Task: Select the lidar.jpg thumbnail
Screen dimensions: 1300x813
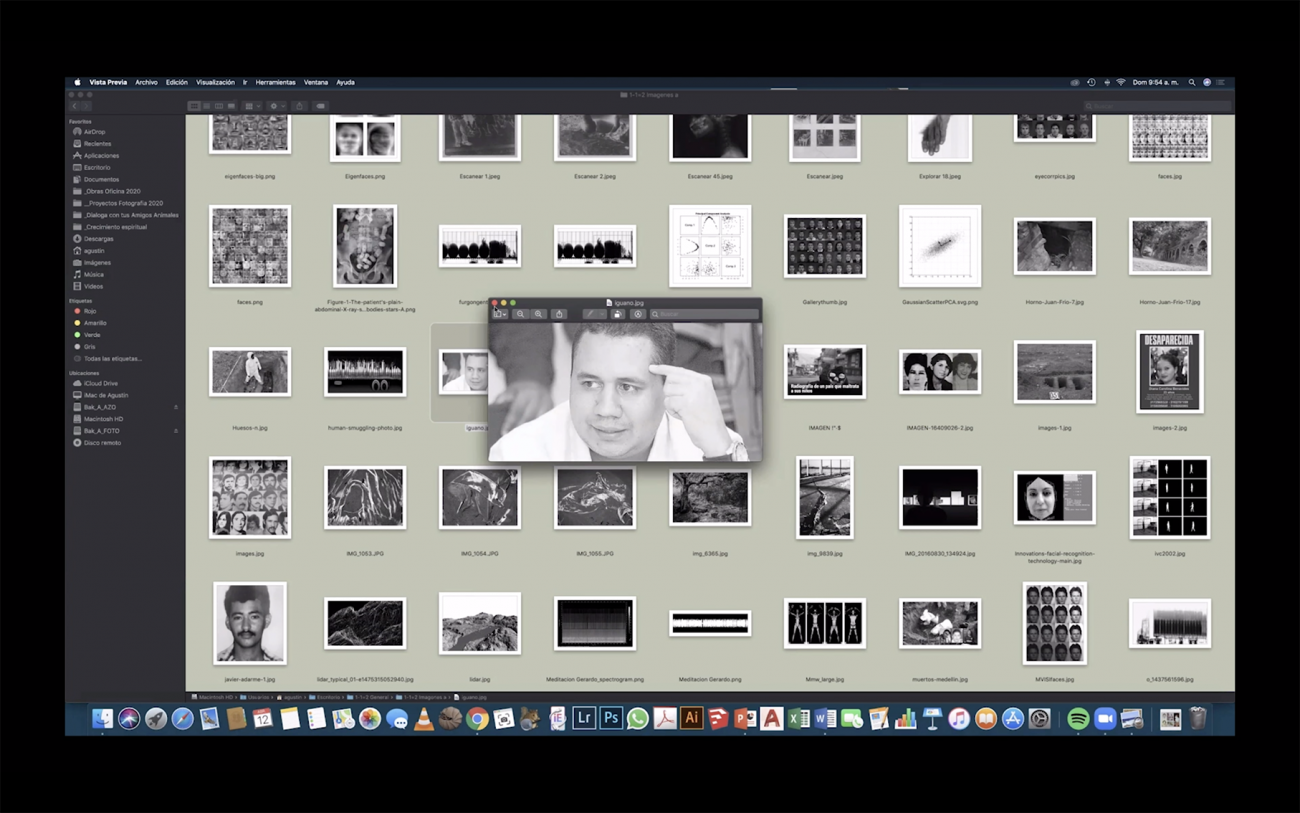Action: pos(480,623)
